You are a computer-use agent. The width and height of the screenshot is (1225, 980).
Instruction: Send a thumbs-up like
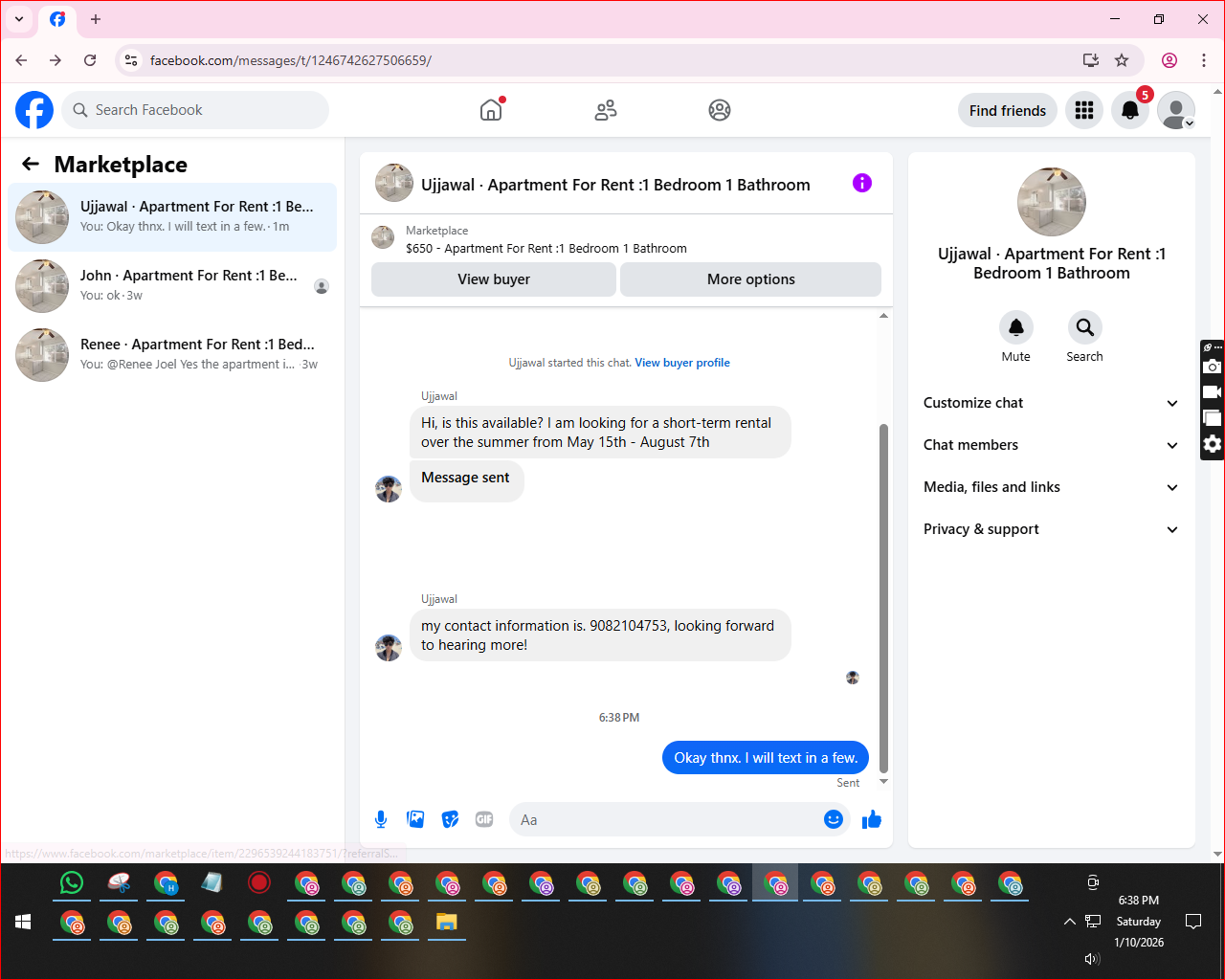(872, 819)
